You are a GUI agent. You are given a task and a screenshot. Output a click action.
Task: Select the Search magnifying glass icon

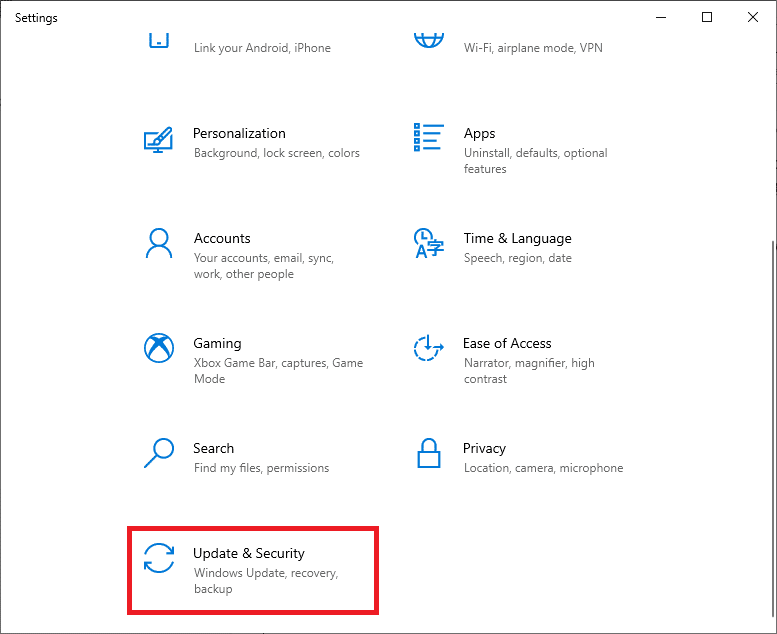pyautogui.click(x=158, y=453)
